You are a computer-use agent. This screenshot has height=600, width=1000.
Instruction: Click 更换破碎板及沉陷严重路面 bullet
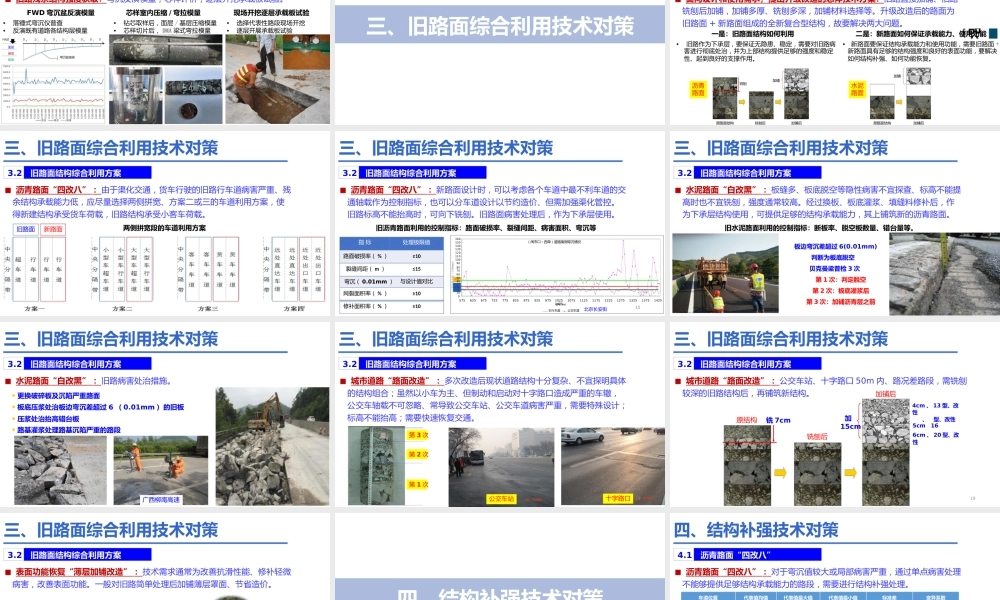pos(58,395)
